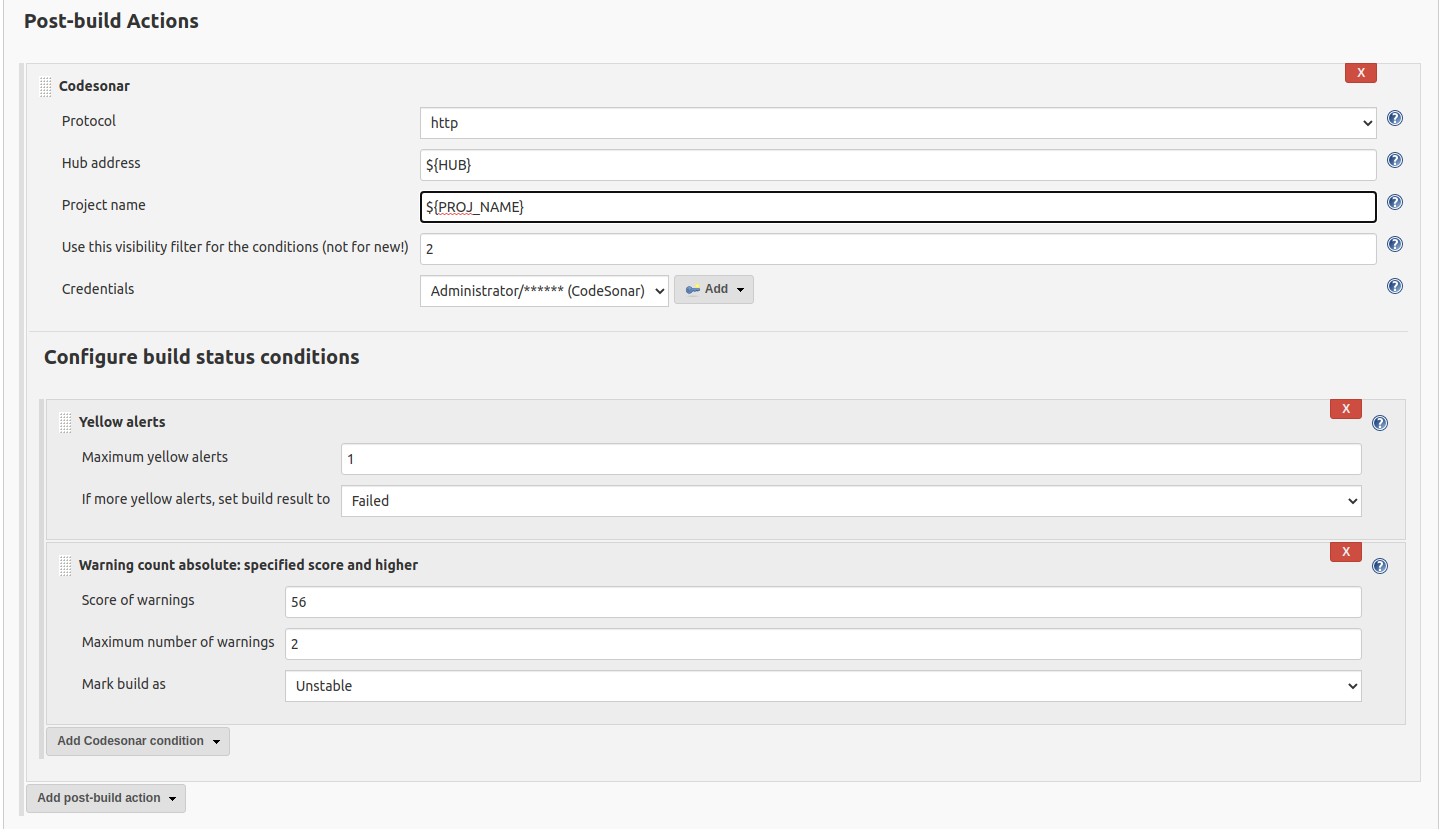1439x829 pixels.
Task: Open help for the visibility filter field
Action: tap(1395, 244)
